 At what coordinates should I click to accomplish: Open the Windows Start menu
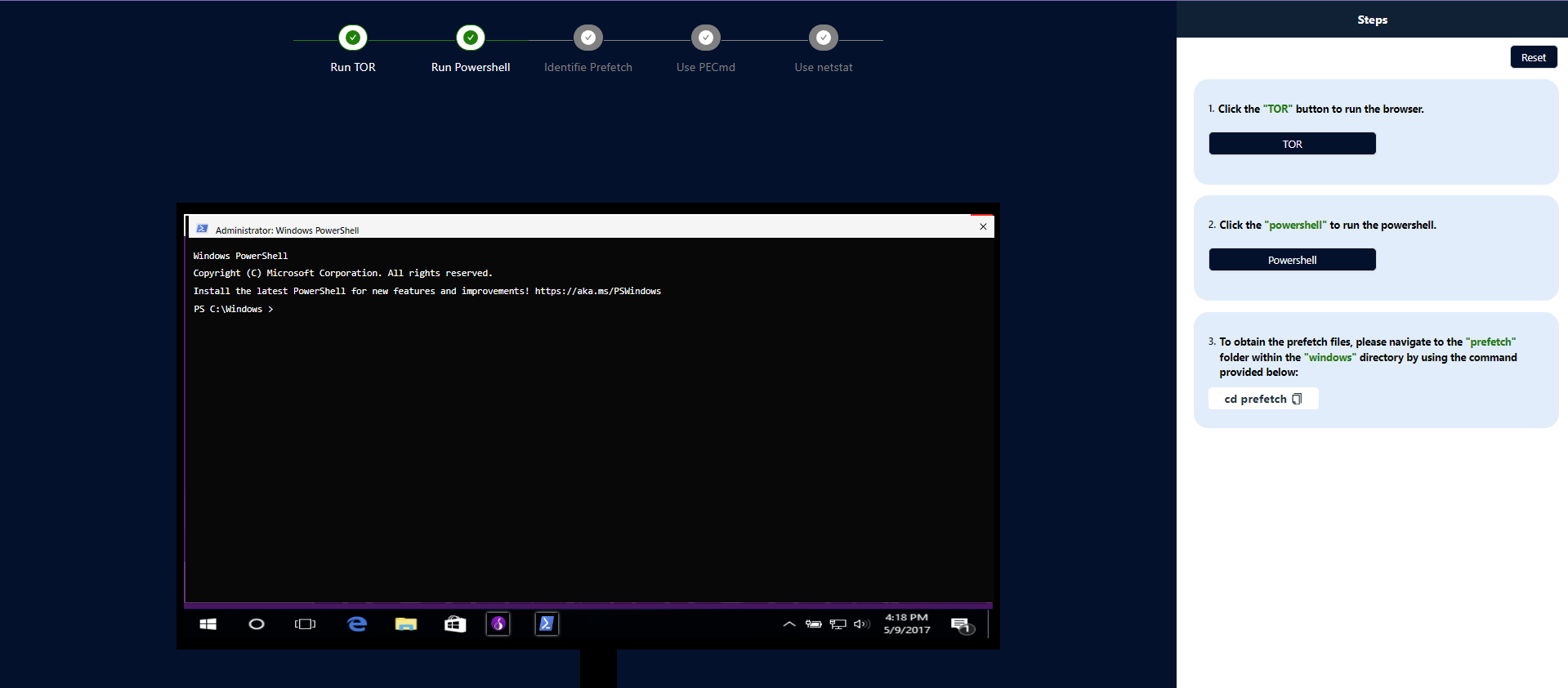click(208, 624)
